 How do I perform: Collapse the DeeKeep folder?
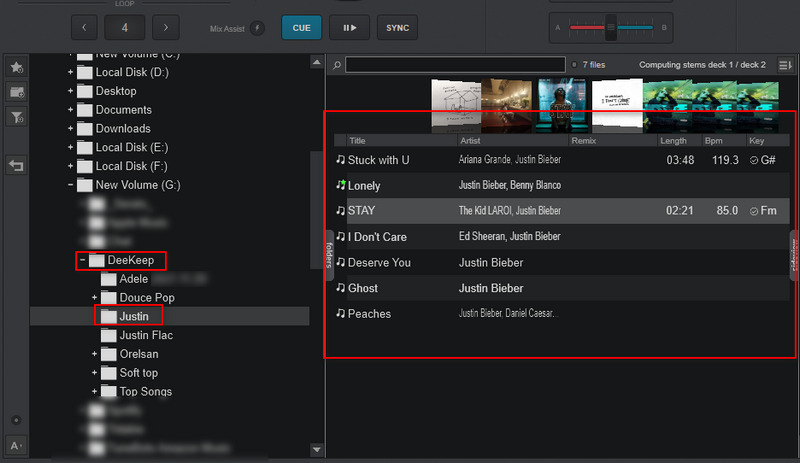tap(83, 260)
